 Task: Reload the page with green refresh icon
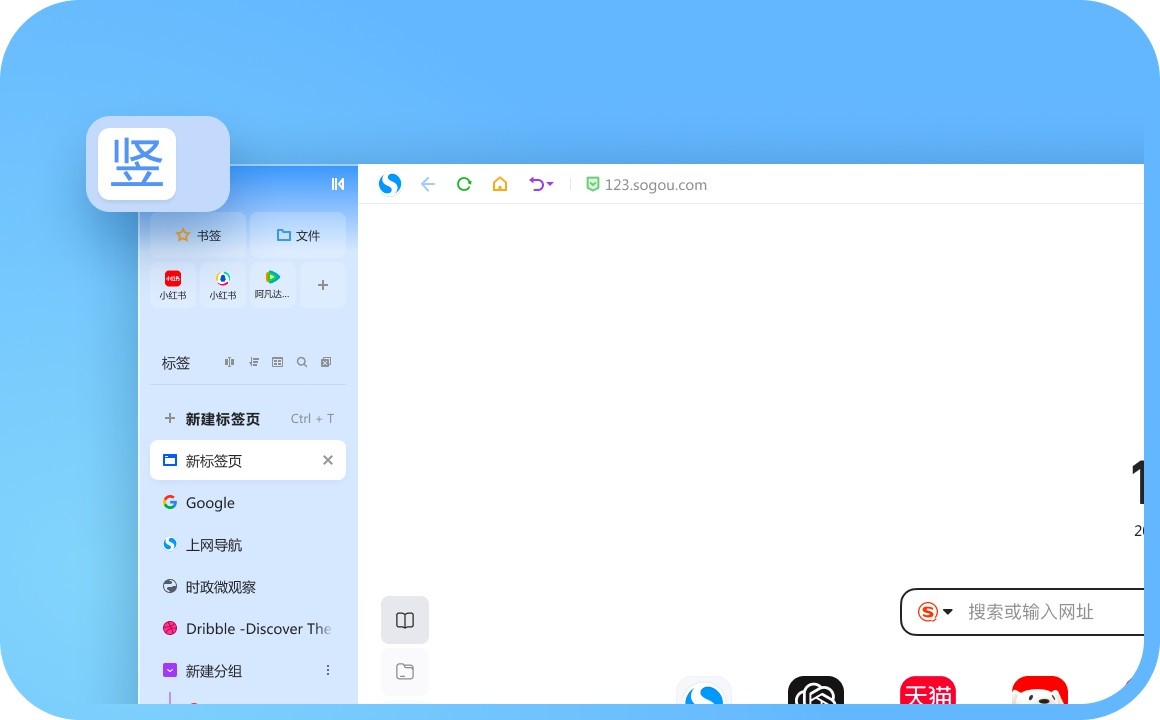pyautogui.click(x=464, y=184)
